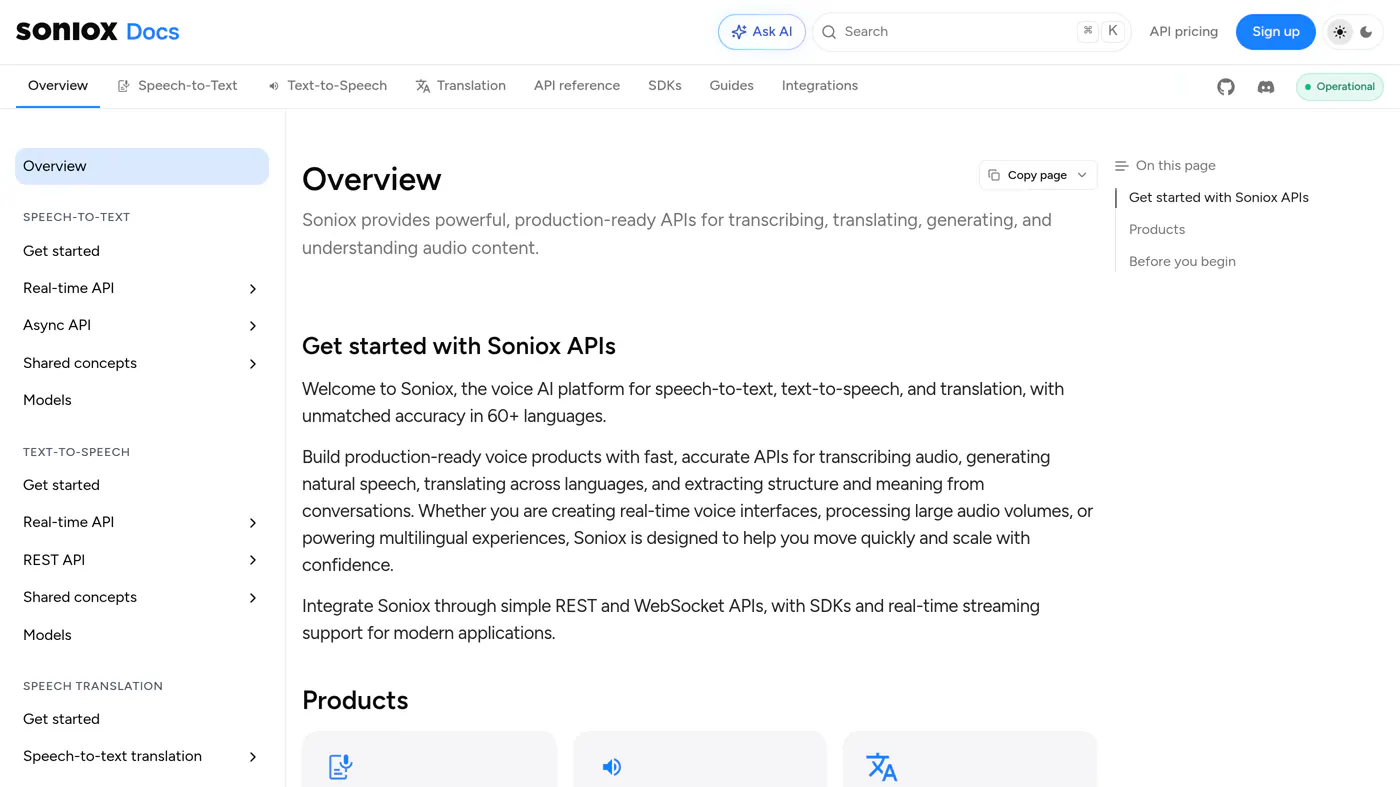This screenshot has width=1400, height=787.
Task: Open the Integrations tab
Action: pos(820,86)
